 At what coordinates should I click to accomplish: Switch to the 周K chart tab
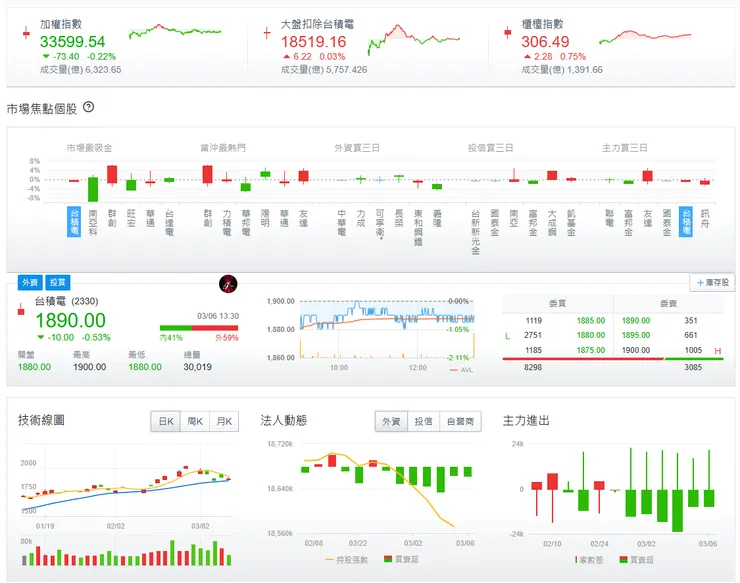click(x=195, y=421)
